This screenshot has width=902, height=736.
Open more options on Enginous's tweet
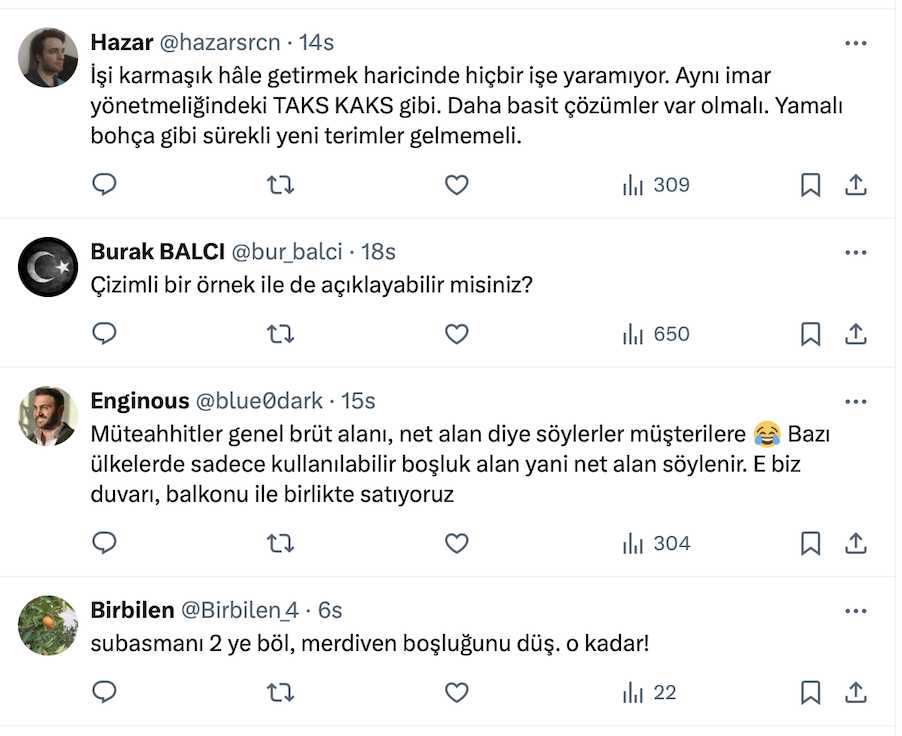pos(856,401)
